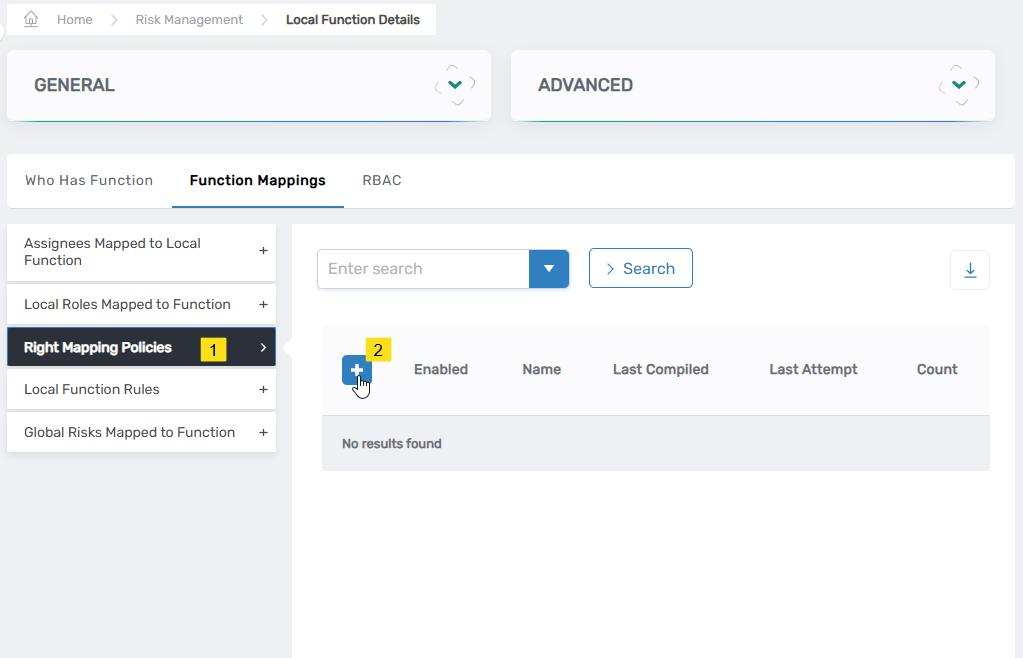The image size is (1023, 658).
Task: Open Local Function Details breadcrumb link
Action: (354, 19)
